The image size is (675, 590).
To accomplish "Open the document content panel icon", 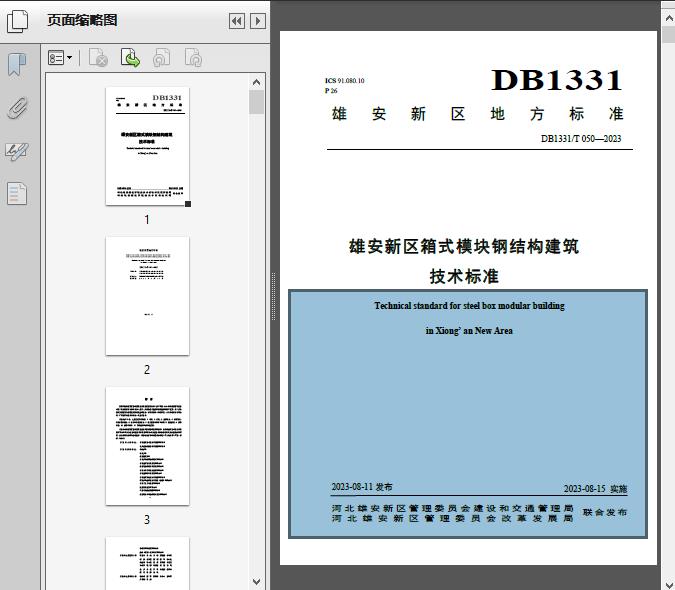I will 17,194.
